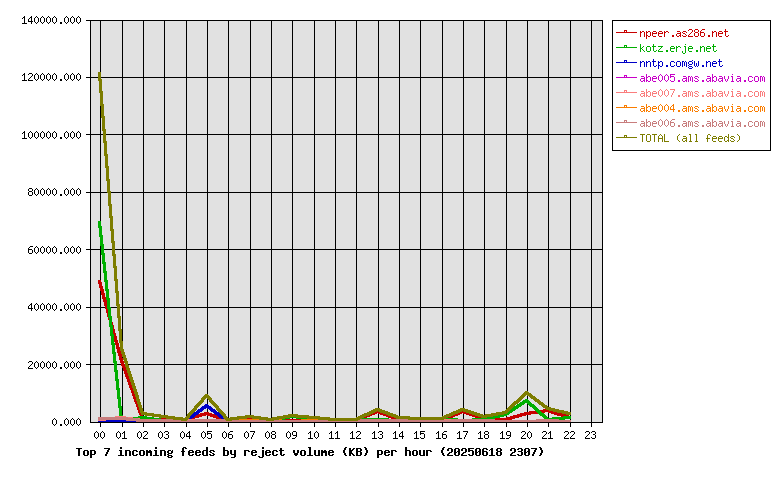Click the 0.000 y-axis label

pos(66,422)
